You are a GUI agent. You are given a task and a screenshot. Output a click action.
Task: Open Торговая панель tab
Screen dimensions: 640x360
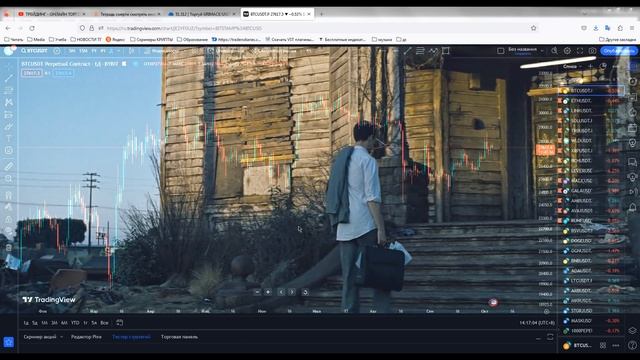[180, 337]
